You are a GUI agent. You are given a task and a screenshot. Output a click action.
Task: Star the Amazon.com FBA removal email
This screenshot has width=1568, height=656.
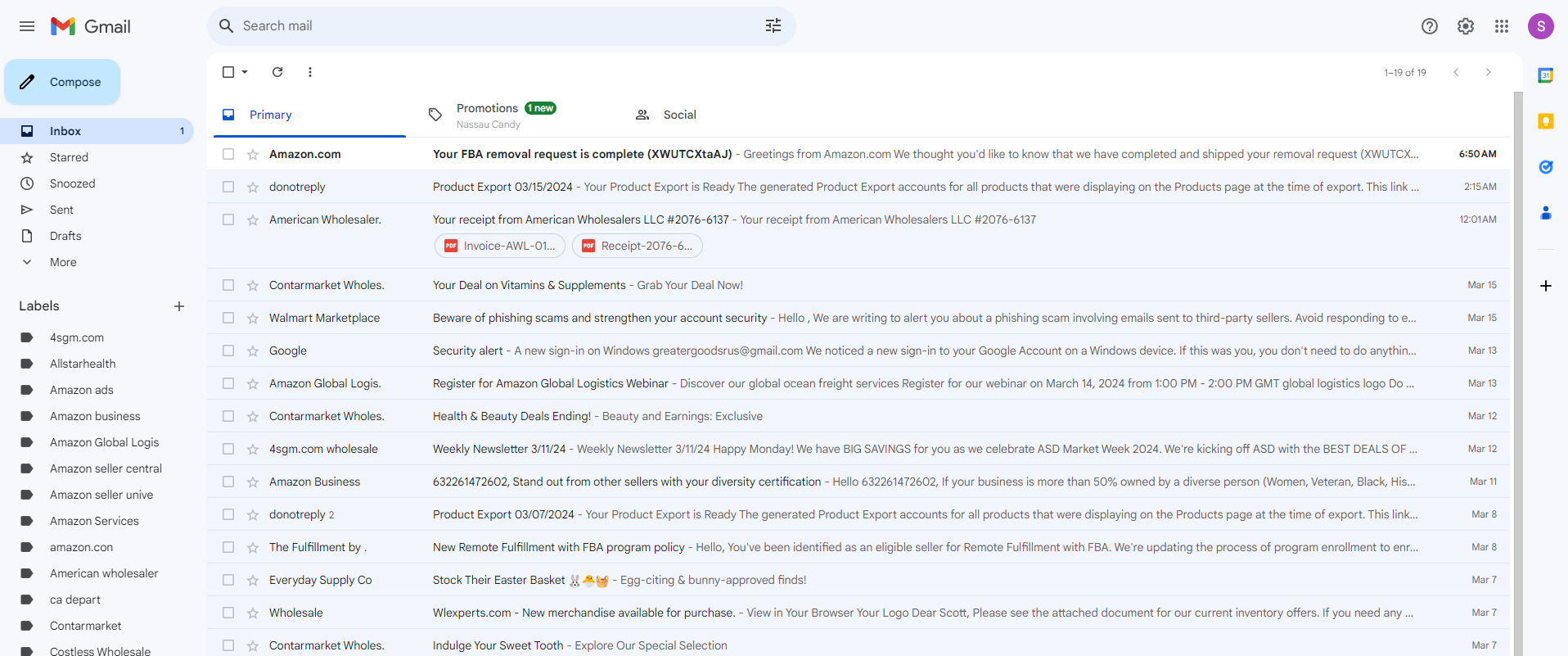coord(253,154)
